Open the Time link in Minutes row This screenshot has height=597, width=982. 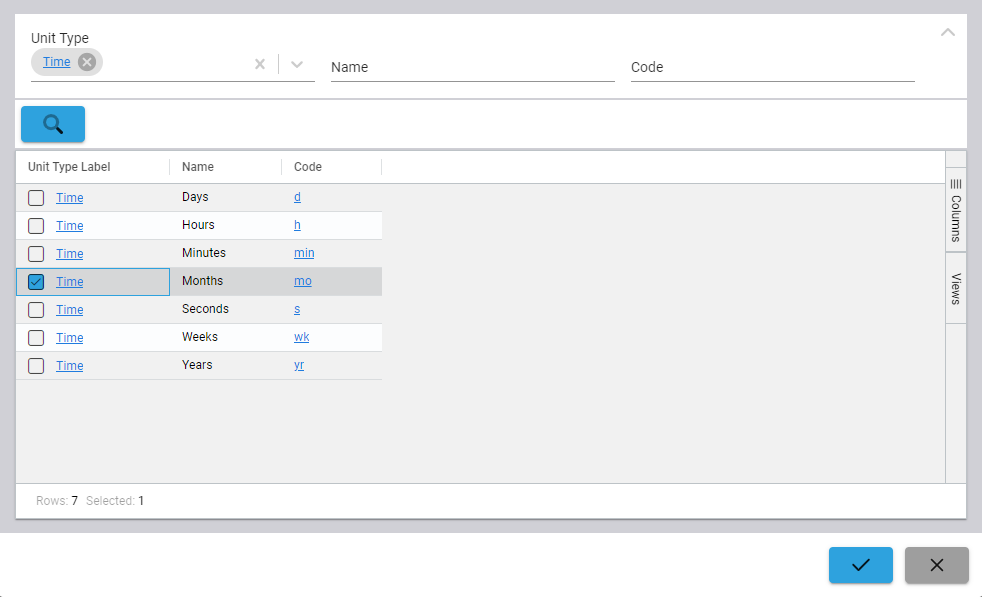click(x=70, y=254)
